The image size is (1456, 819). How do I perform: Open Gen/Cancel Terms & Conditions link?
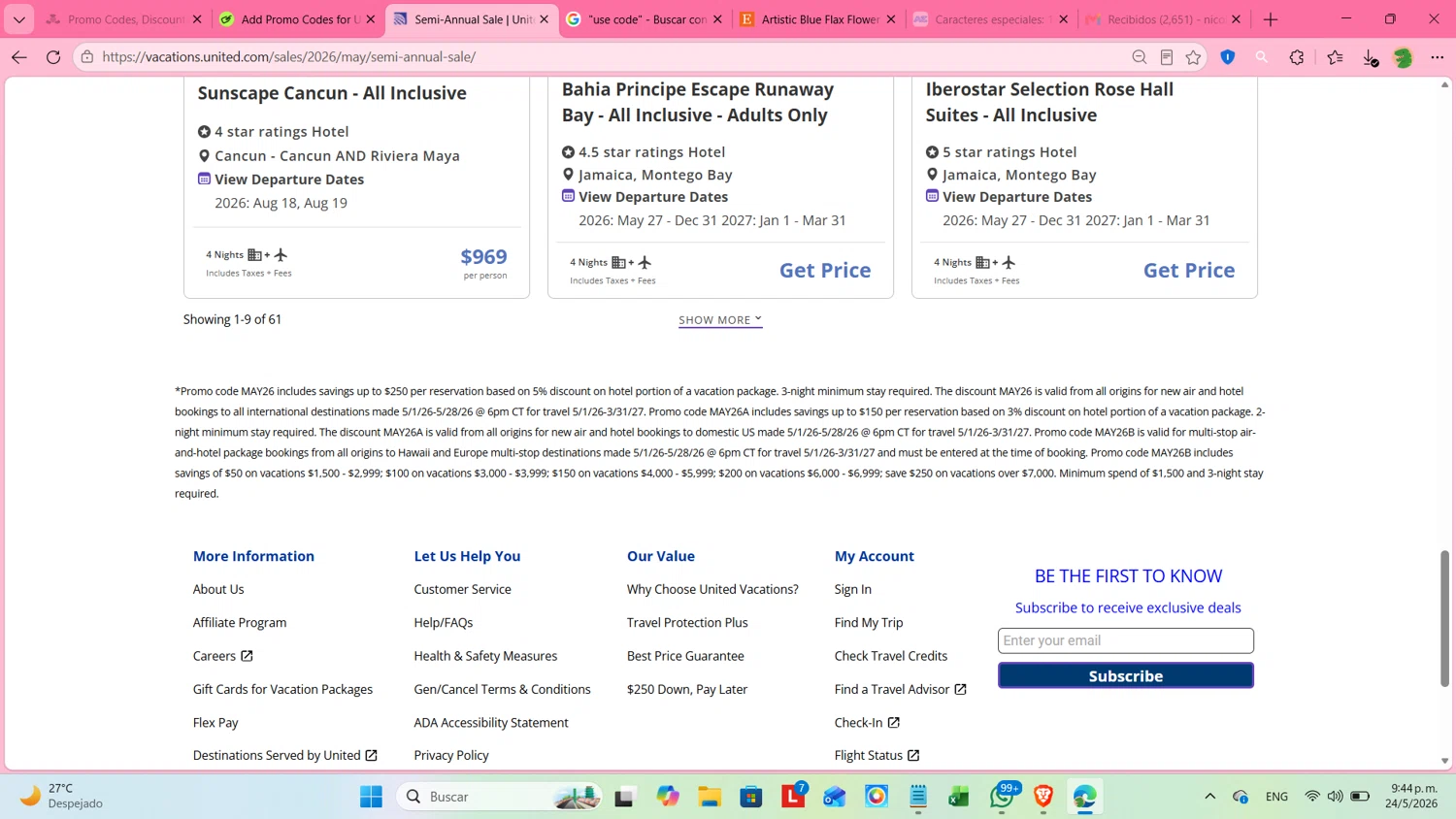(x=502, y=690)
